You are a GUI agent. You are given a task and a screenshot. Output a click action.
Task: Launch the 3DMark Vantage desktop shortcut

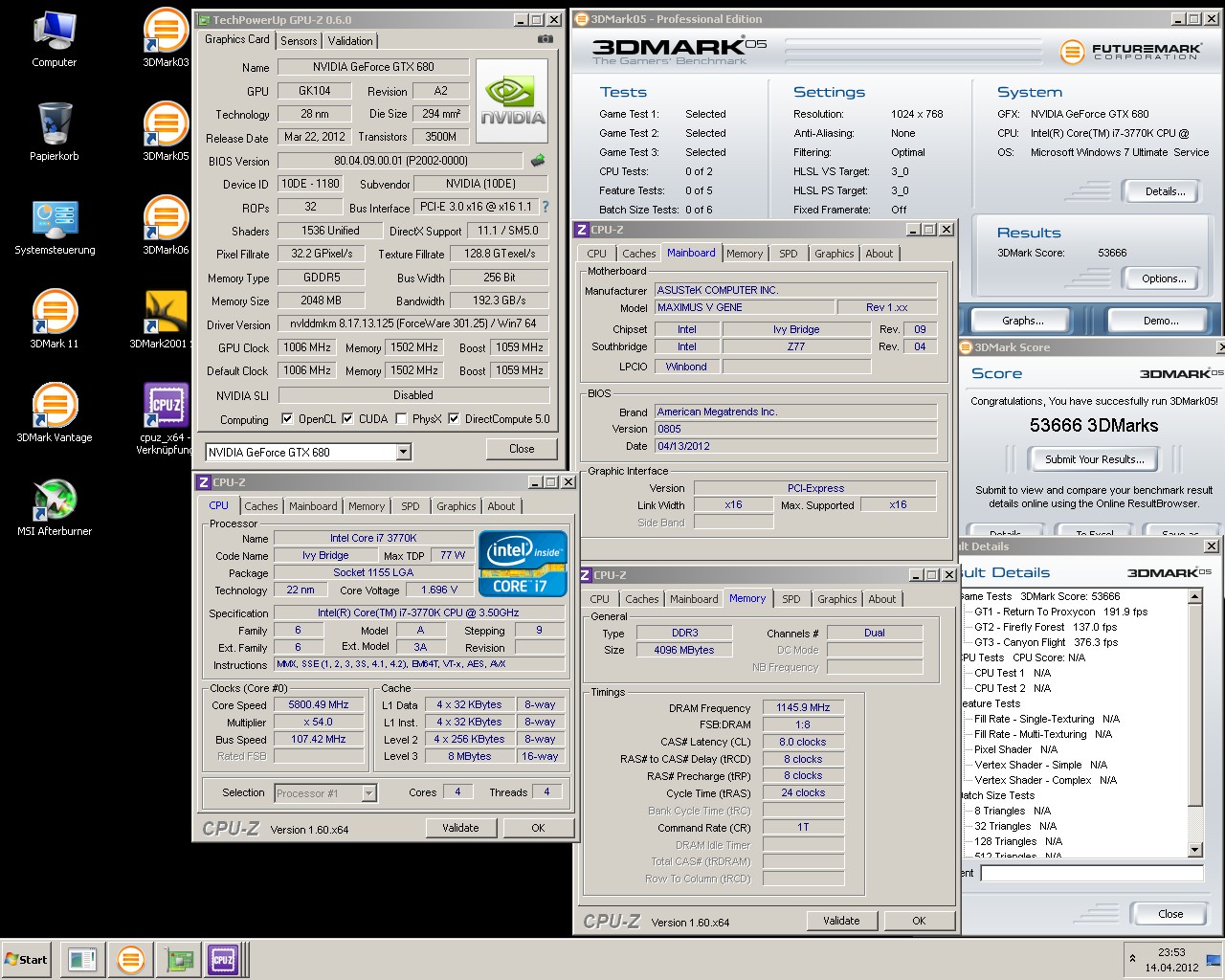(55, 413)
